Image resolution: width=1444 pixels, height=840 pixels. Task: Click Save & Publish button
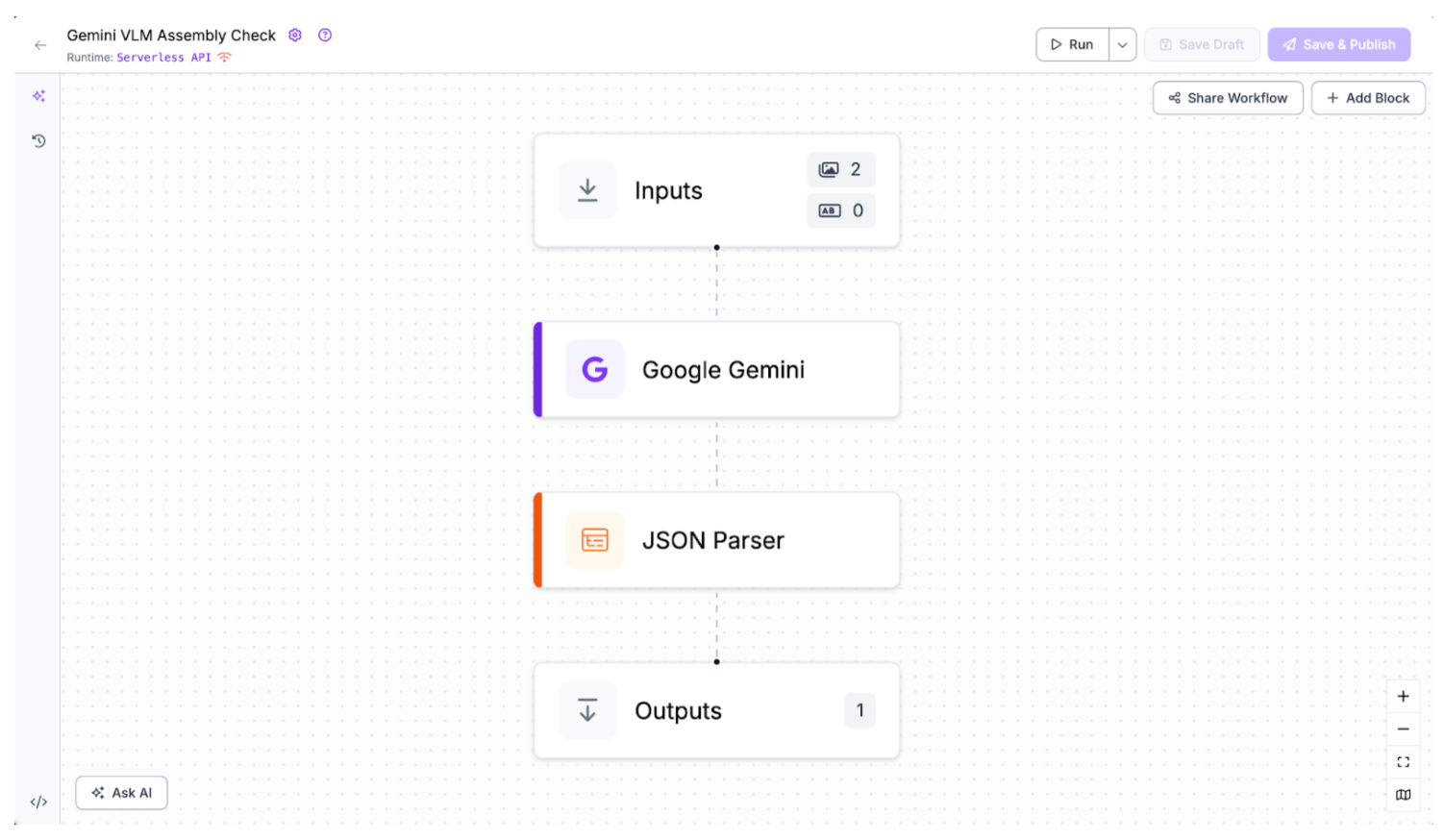point(1338,45)
